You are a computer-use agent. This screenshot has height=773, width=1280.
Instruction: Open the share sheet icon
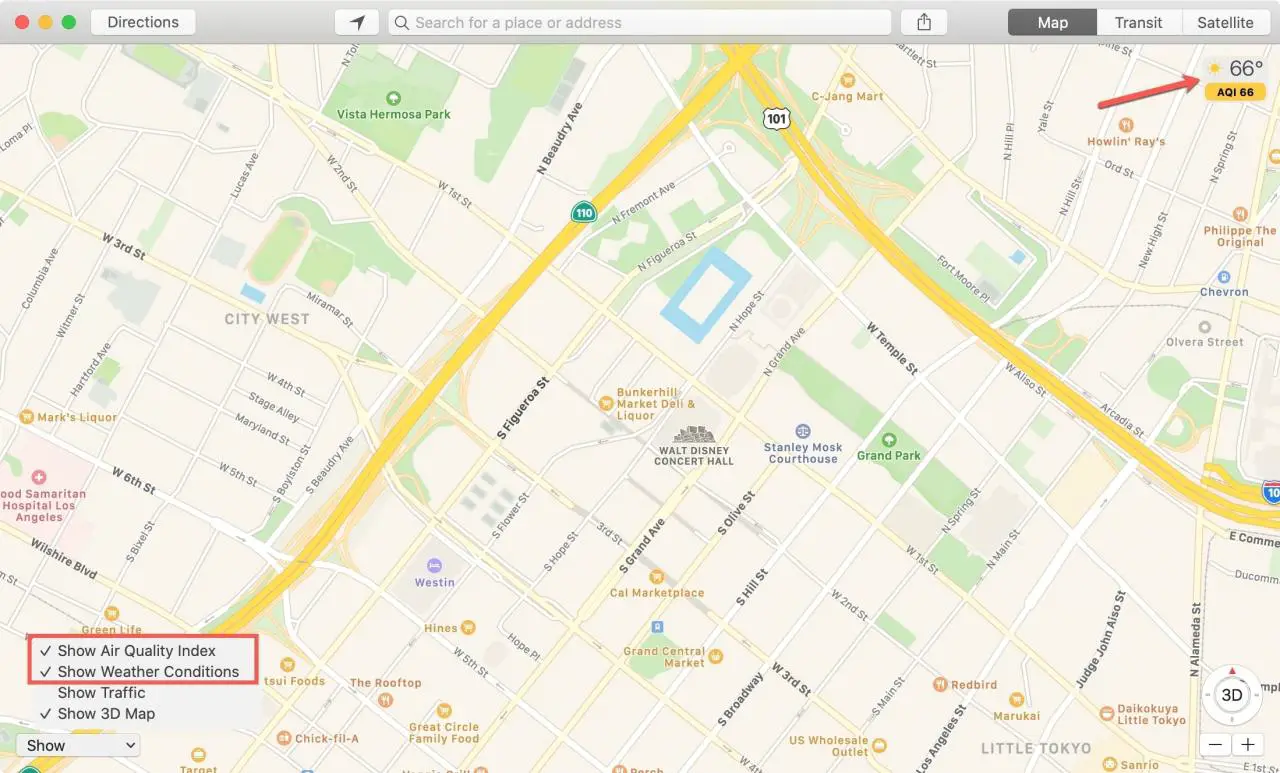coord(923,22)
